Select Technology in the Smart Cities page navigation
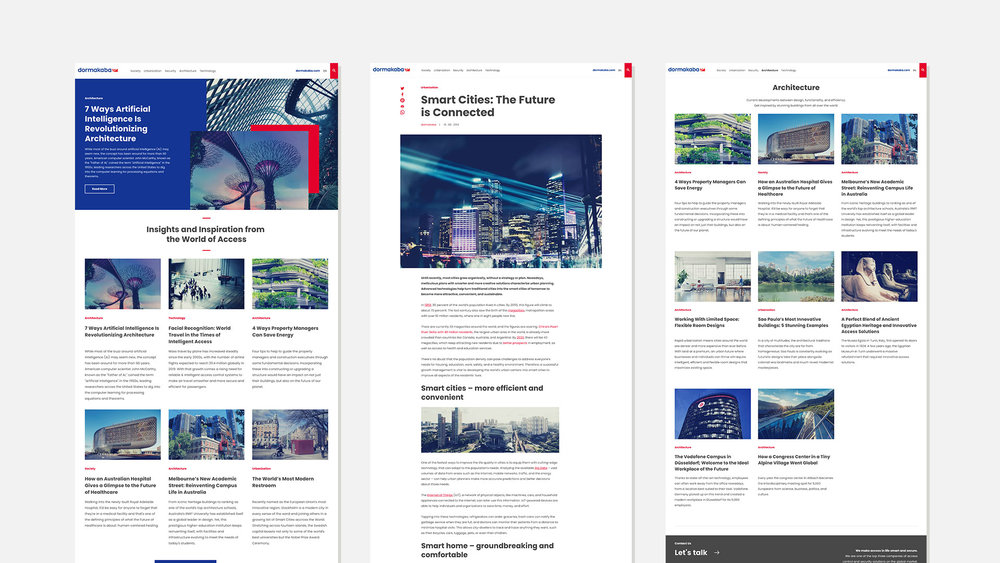The width and height of the screenshot is (1000, 563). (492, 70)
